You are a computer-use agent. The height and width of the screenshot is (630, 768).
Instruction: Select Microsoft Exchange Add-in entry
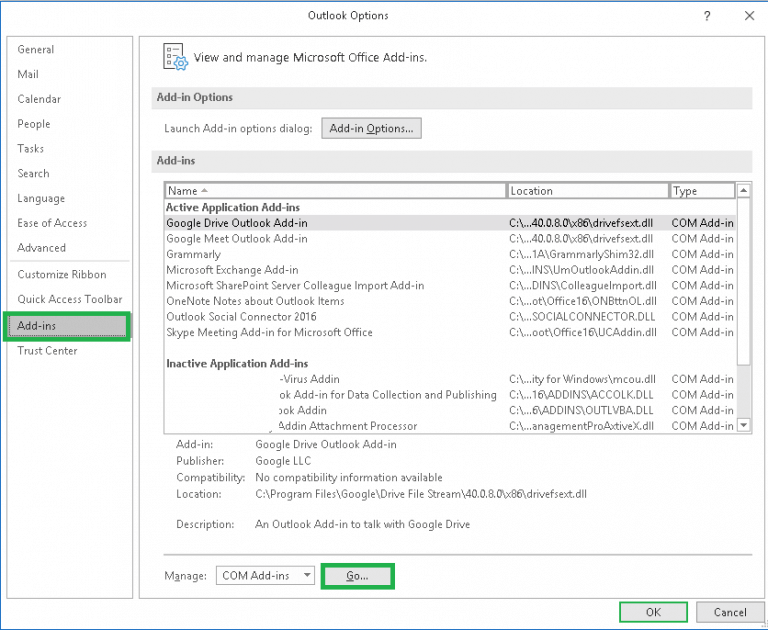[450, 270]
